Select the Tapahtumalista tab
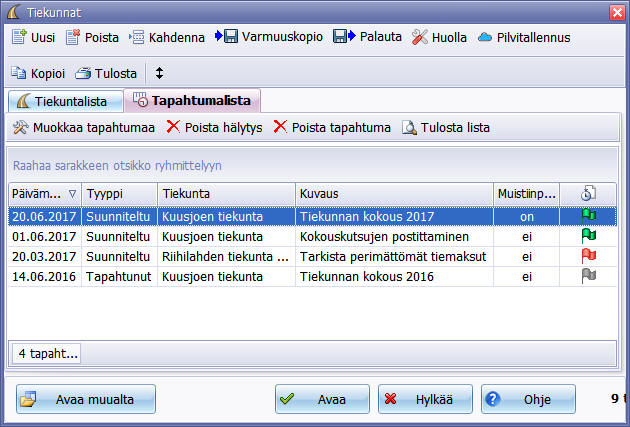The height and width of the screenshot is (427, 630). pyautogui.click(x=192, y=100)
